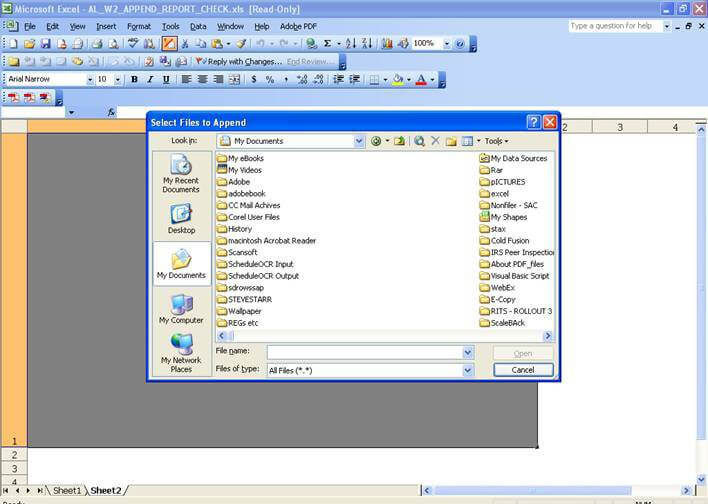The width and height of the screenshot is (708, 504).
Task: Open the Format menu
Action: tap(139, 27)
